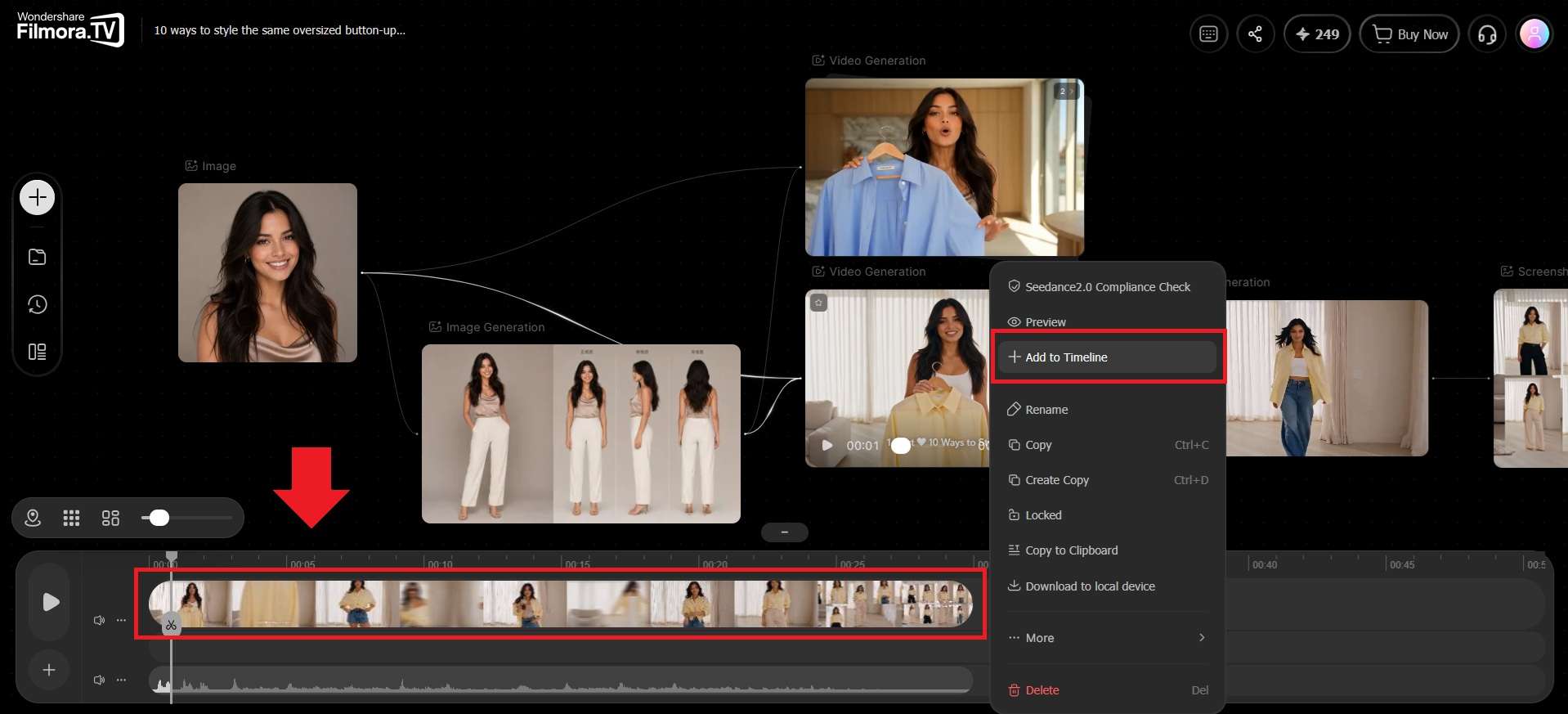
Task: Click the add node plus in sidebar
Action: 37,197
